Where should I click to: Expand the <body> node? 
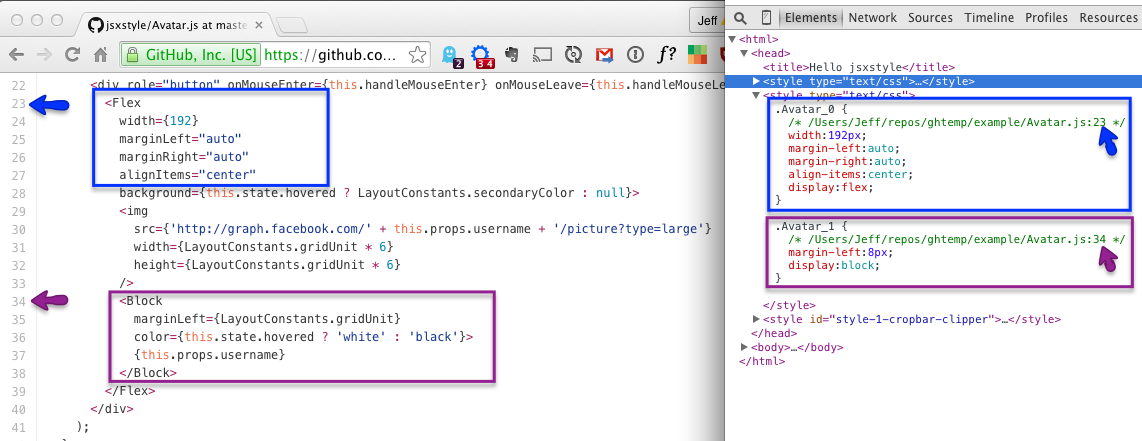744,347
